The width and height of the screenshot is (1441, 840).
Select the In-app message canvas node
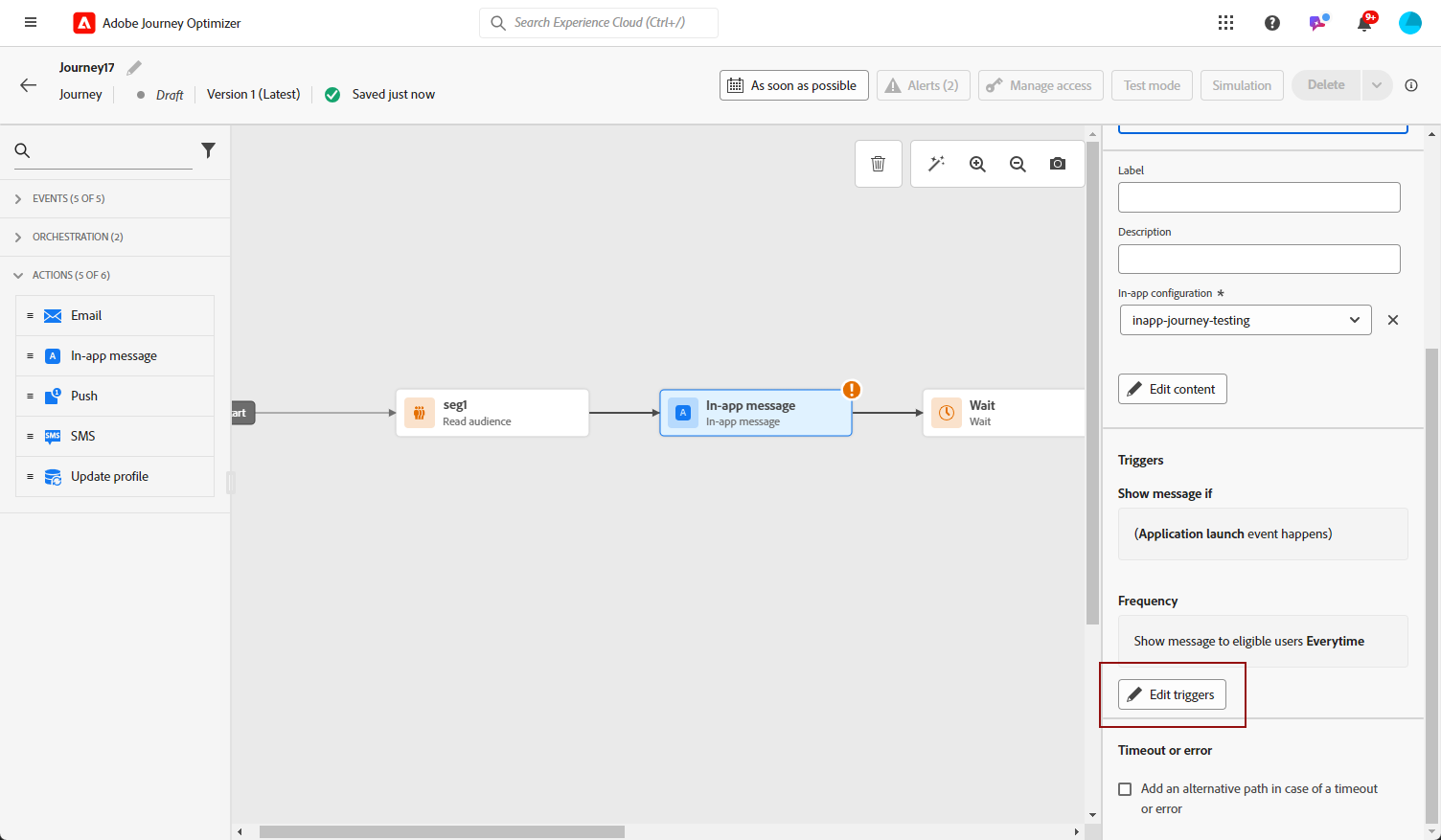(756, 413)
